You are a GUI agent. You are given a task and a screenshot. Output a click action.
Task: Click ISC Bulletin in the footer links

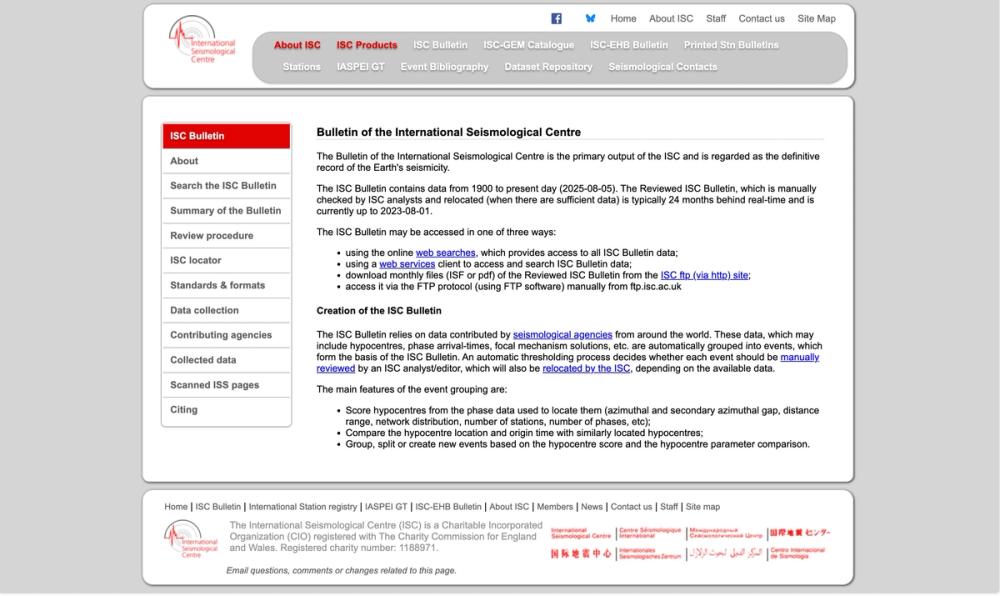click(218, 507)
